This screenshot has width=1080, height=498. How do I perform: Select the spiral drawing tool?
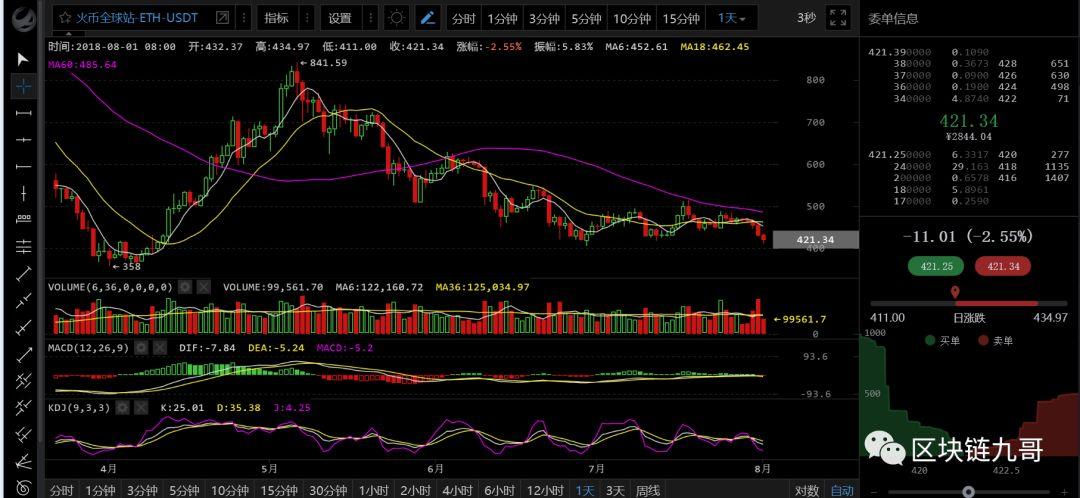23,486
